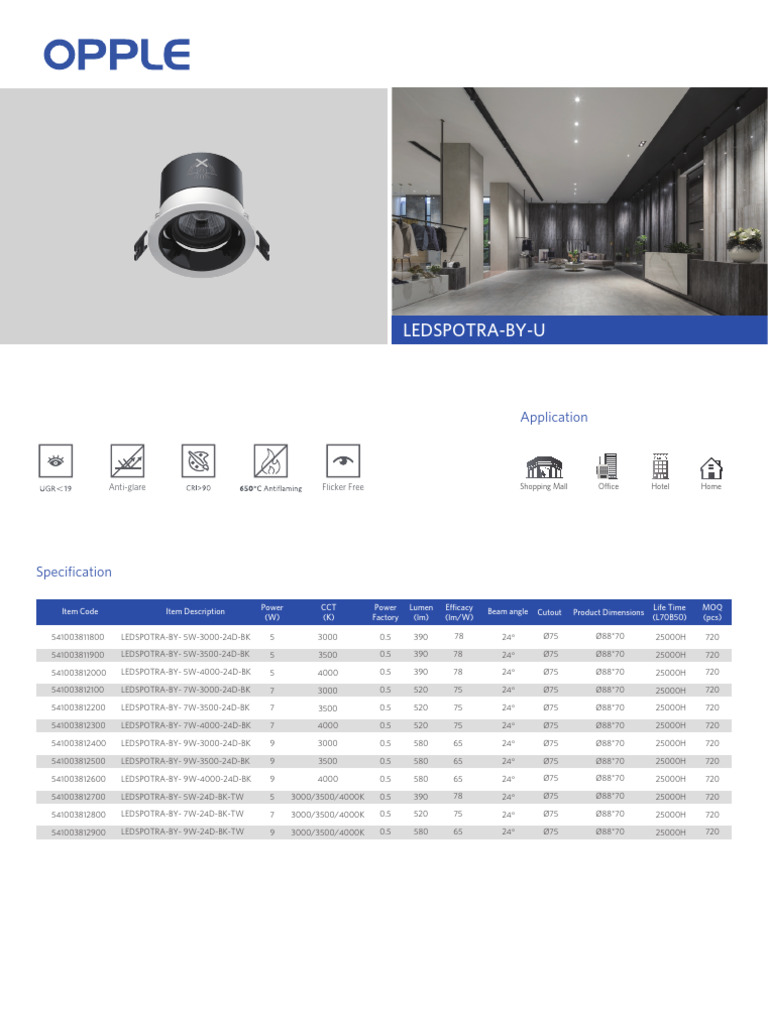Click the downlight product image
The image size is (768, 1024).
coord(202,215)
